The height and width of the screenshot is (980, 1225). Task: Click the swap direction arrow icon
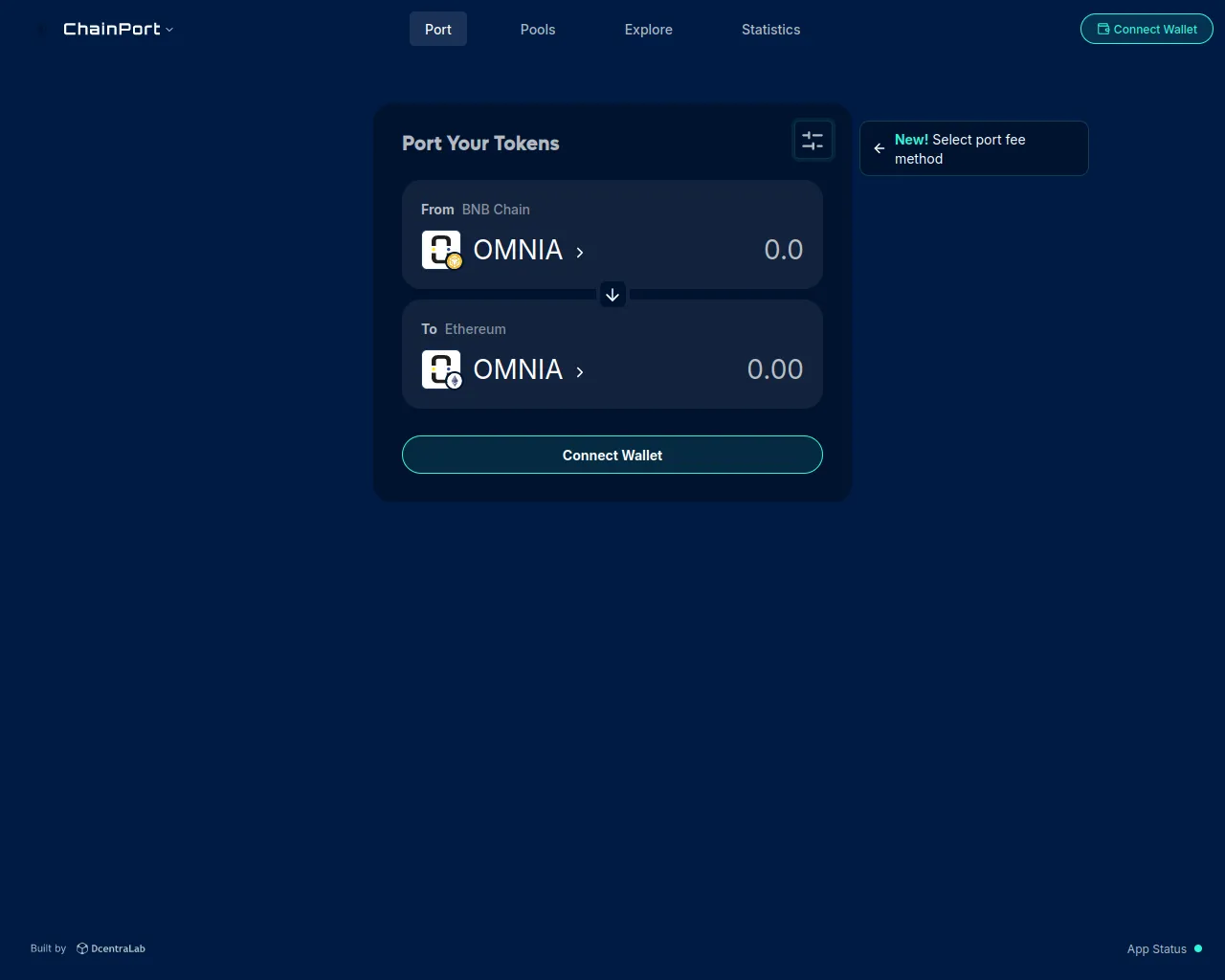click(612, 295)
